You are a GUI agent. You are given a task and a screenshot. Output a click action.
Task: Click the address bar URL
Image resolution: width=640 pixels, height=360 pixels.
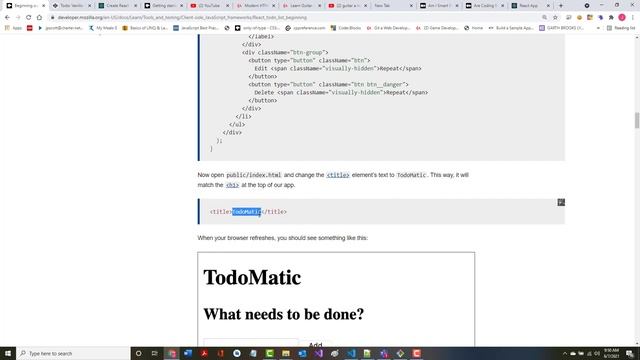182,18
